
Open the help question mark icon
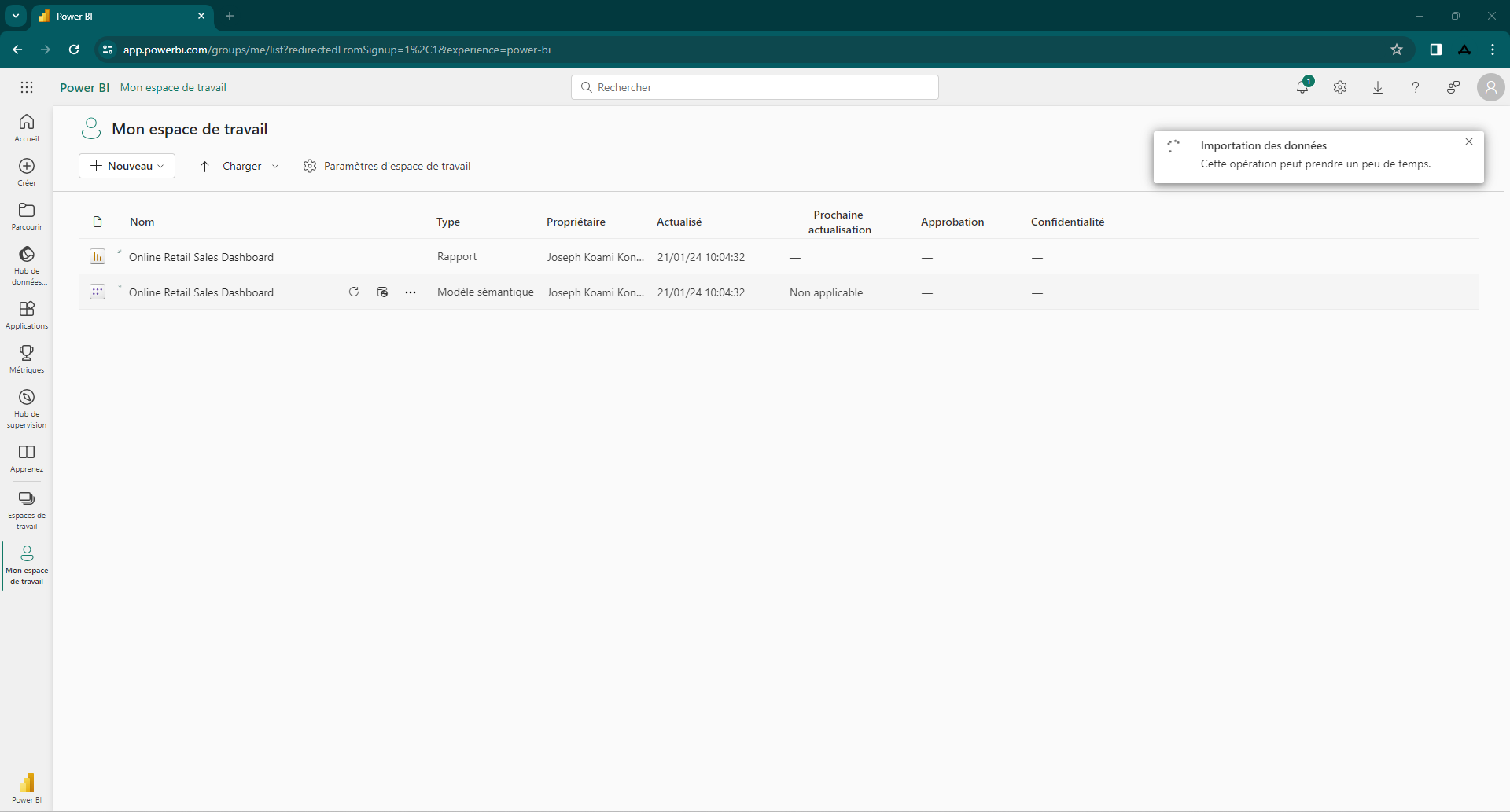1416,87
